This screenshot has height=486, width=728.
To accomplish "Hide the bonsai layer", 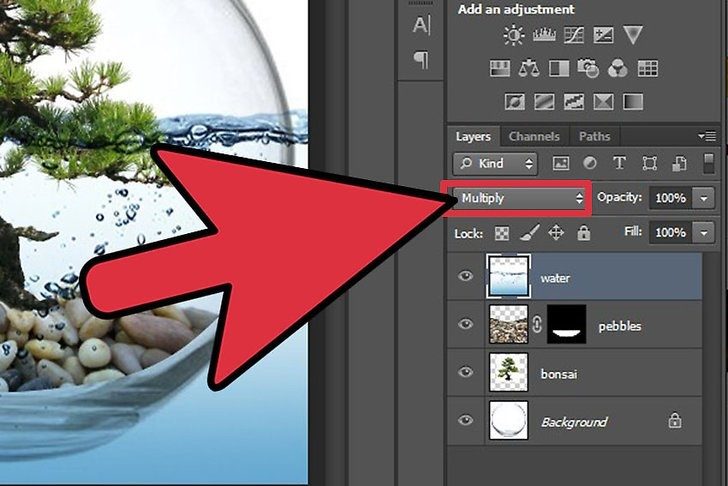I will [x=465, y=372].
